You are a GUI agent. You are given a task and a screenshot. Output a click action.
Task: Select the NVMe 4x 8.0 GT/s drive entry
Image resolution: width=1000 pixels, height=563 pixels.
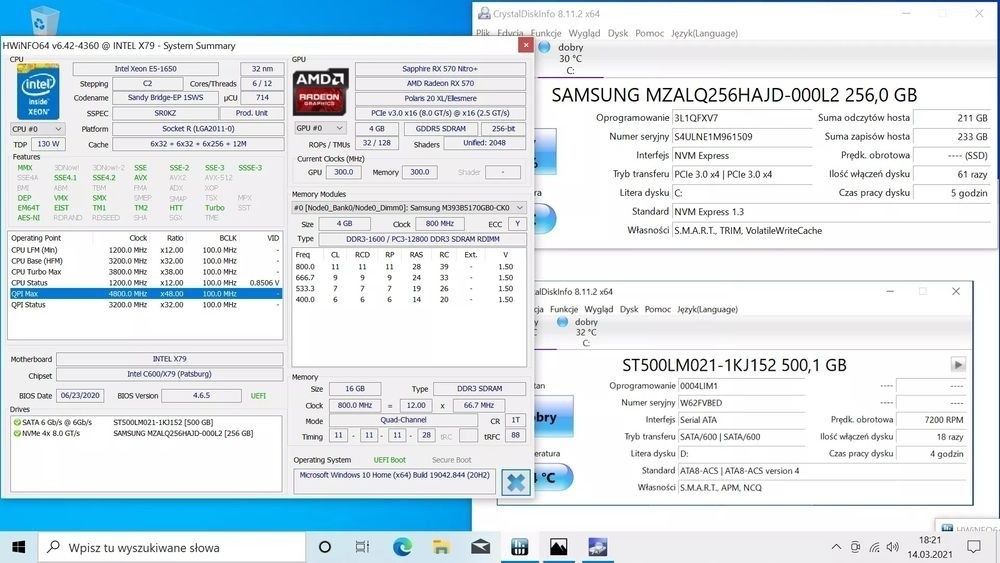(x=145, y=433)
